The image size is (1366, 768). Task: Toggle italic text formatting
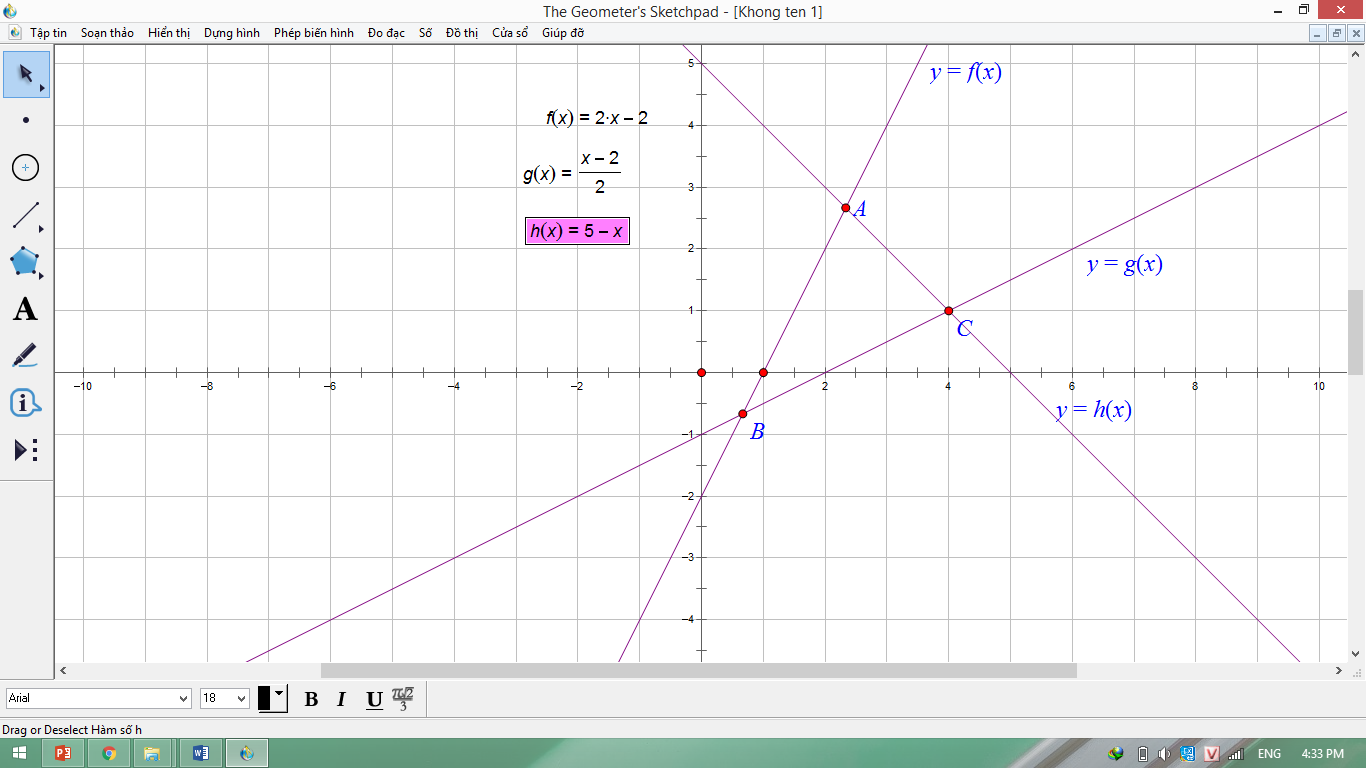click(x=341, y=699)
